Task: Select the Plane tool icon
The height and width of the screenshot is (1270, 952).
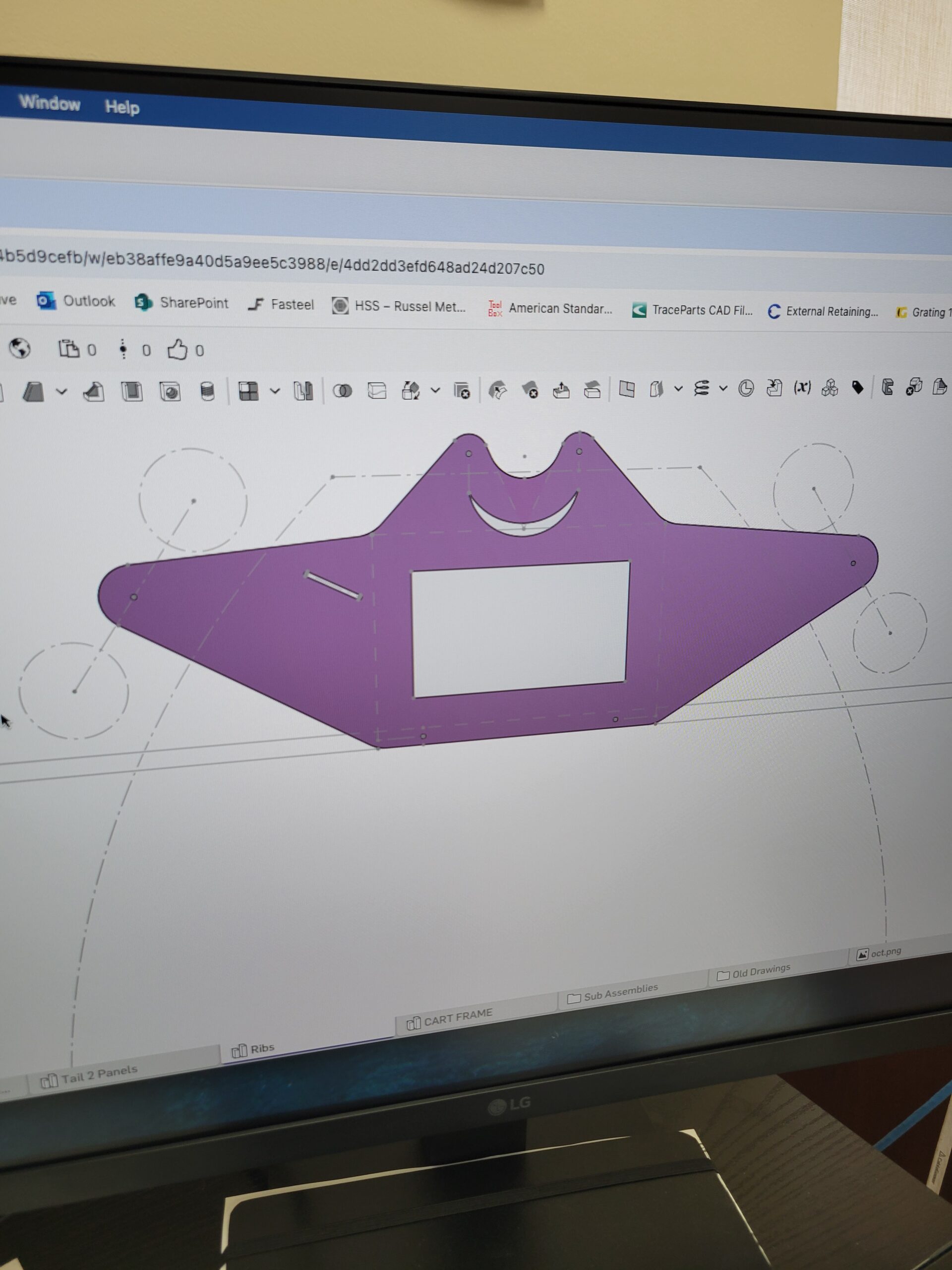Action: tap(627, 389)
